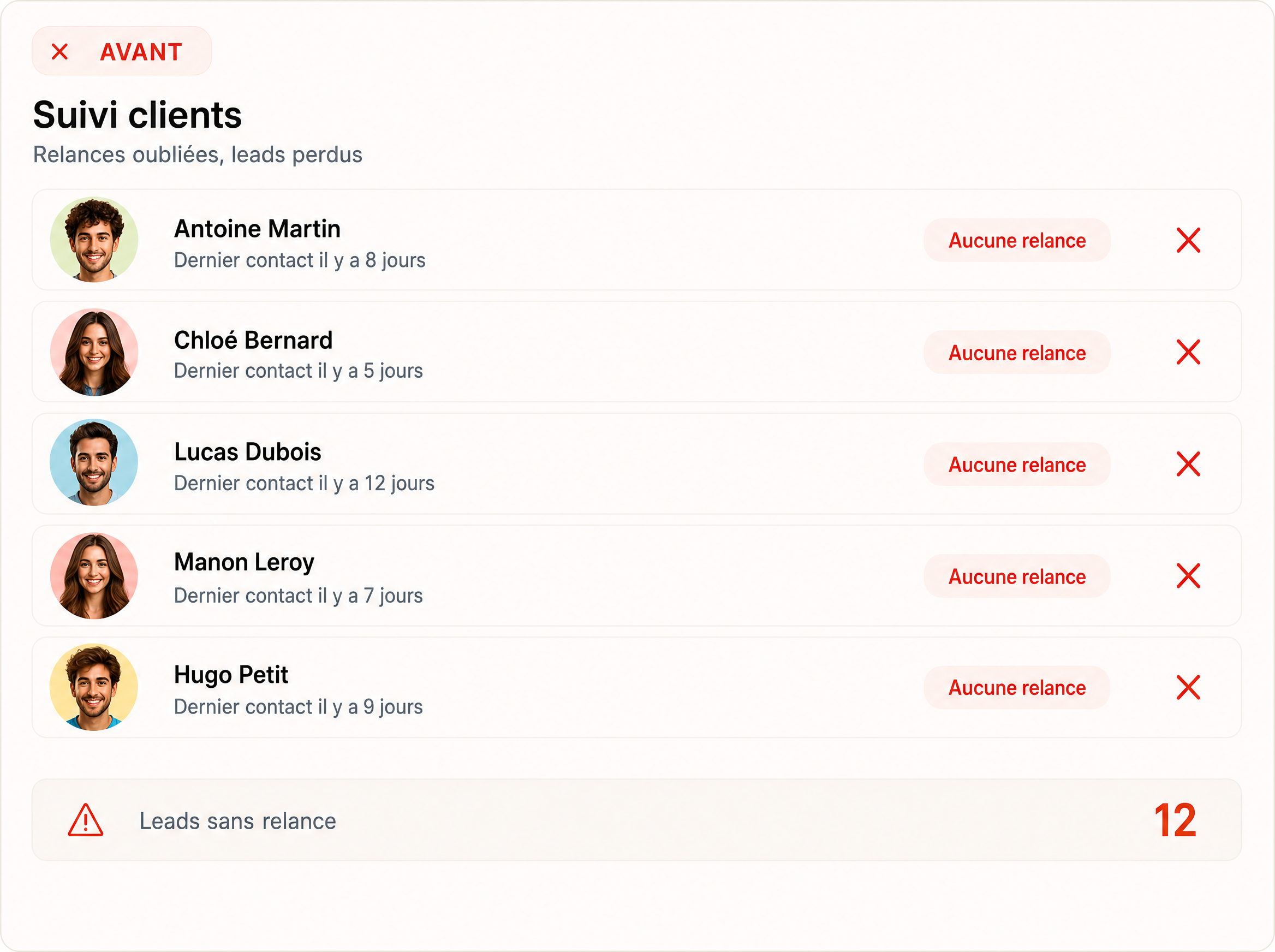Click the Aucune relance badge for Antoine Martin
The width and height of the screenshot is (1275, 952).
(1017, 240)
